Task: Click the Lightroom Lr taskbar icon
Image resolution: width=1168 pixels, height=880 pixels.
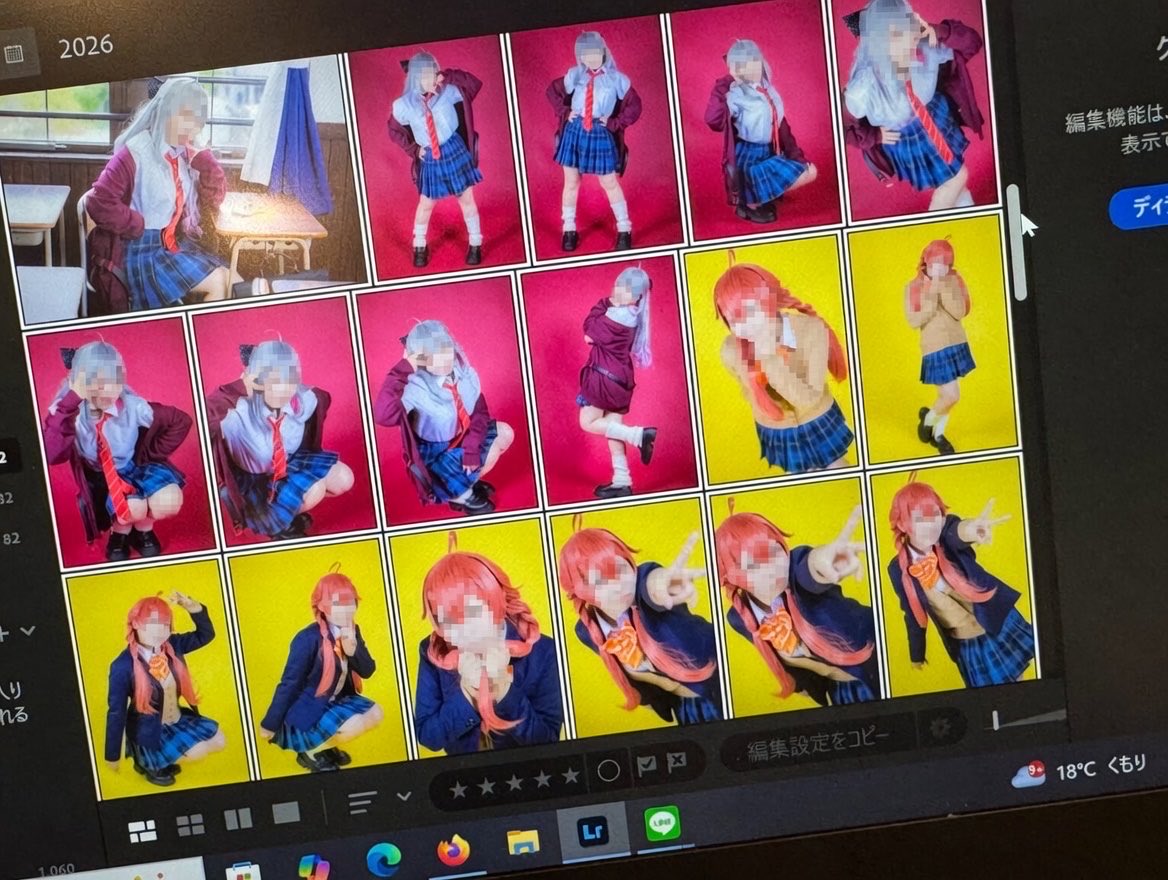Action: (x=594, y=830)
